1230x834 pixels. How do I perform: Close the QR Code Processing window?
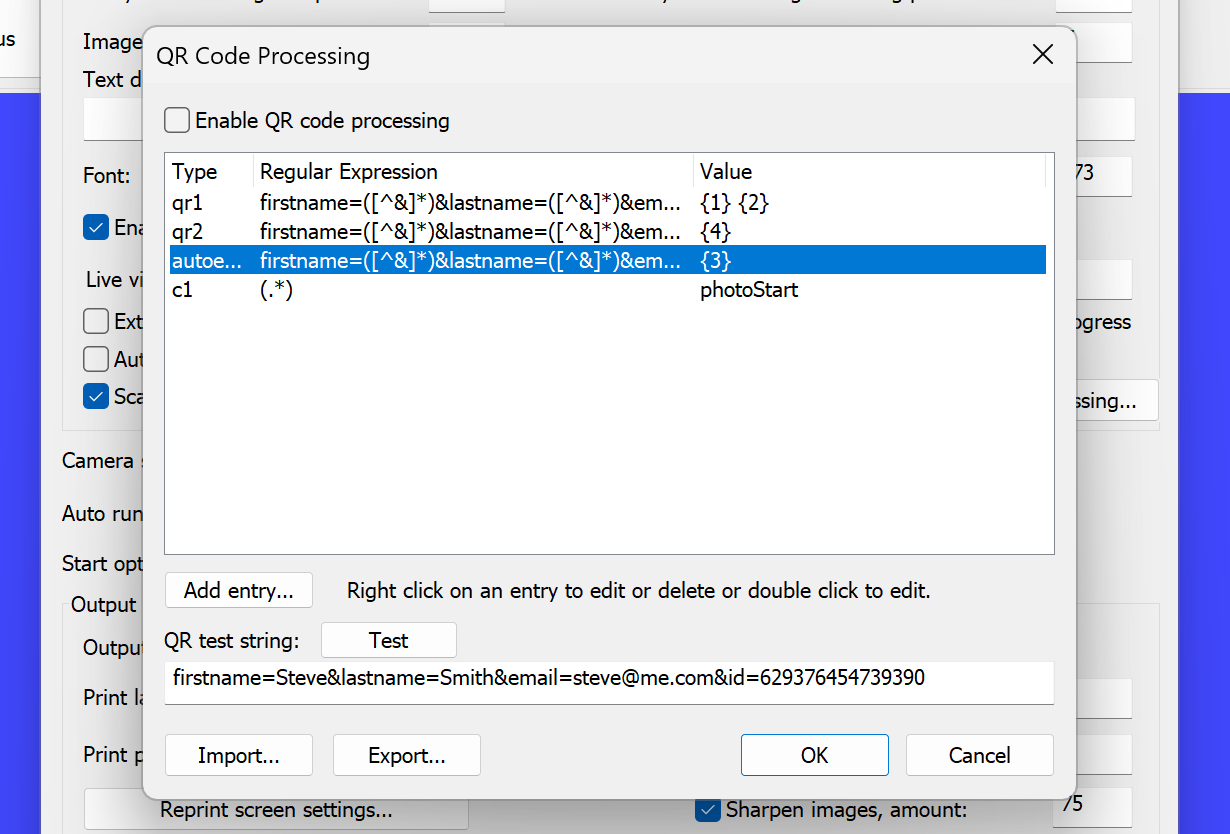(x=1042, y=55)
